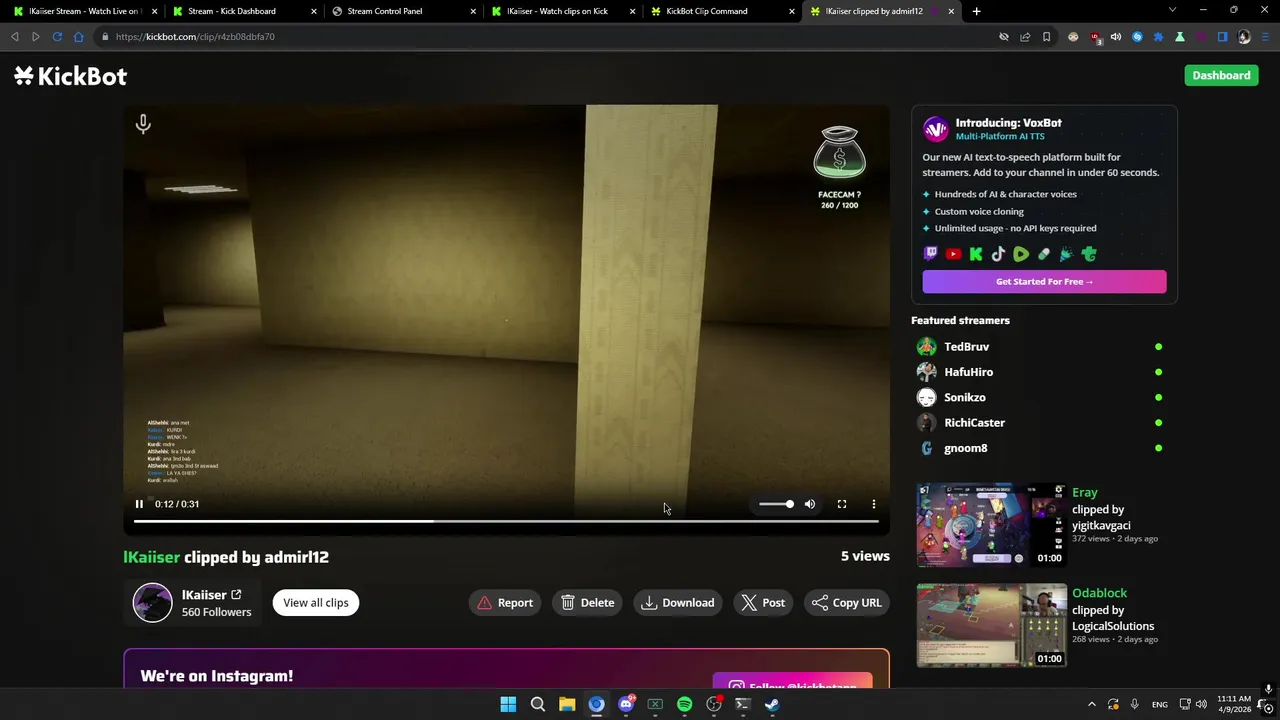
Task: Open the Eray clip thumbnail
Action: pyautogui.click(x=991, y=525)
